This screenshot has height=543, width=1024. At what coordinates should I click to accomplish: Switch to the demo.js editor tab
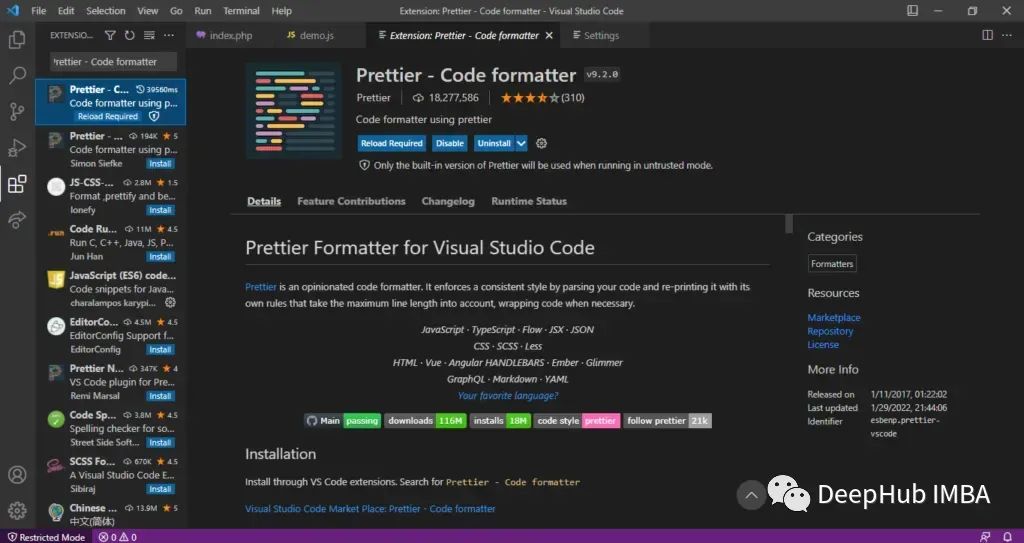317,35
